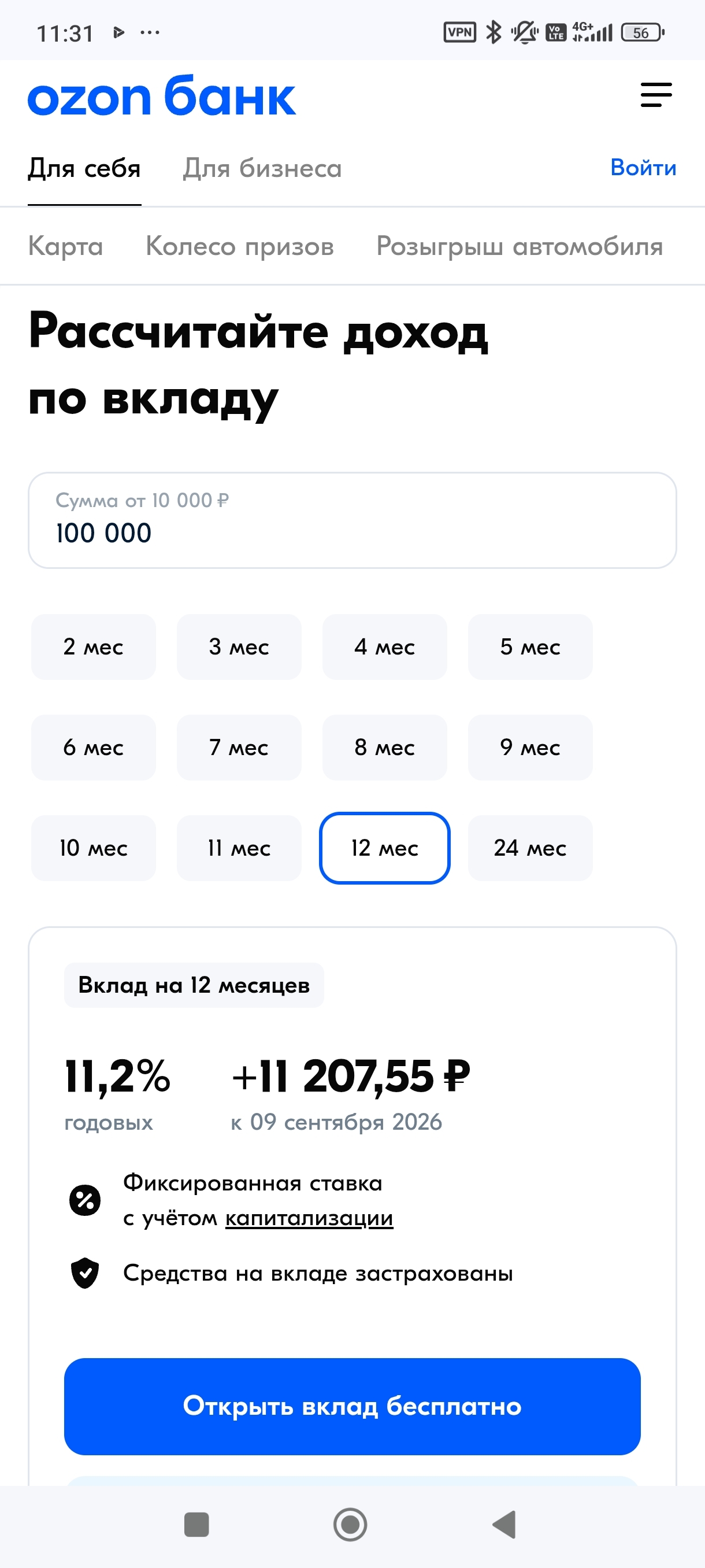
Task: Switch to the Для бизнеса tab
Action: coord(262,168)
